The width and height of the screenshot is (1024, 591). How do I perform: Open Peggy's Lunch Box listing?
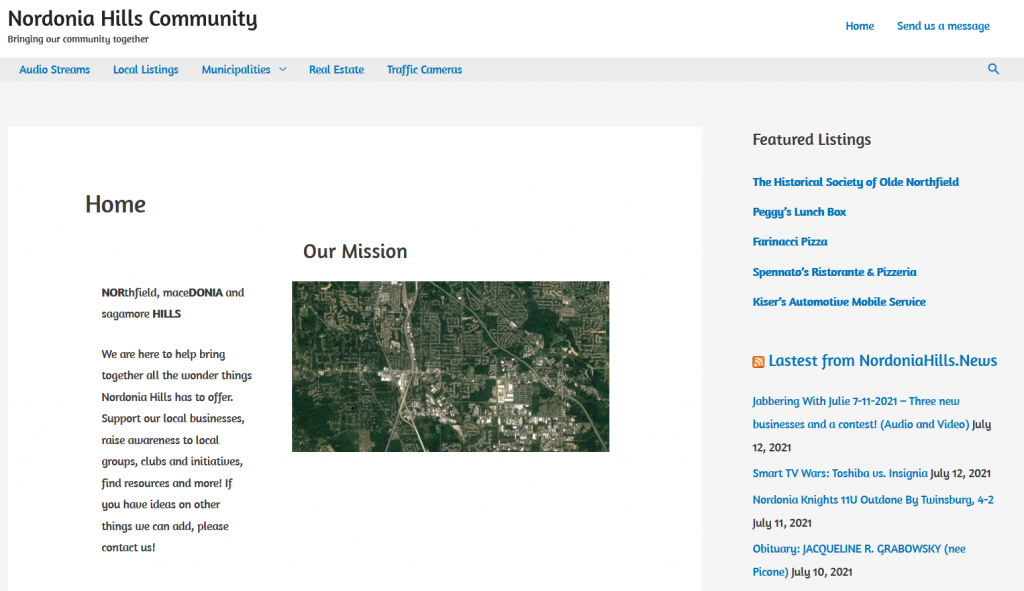pos(799,212)
